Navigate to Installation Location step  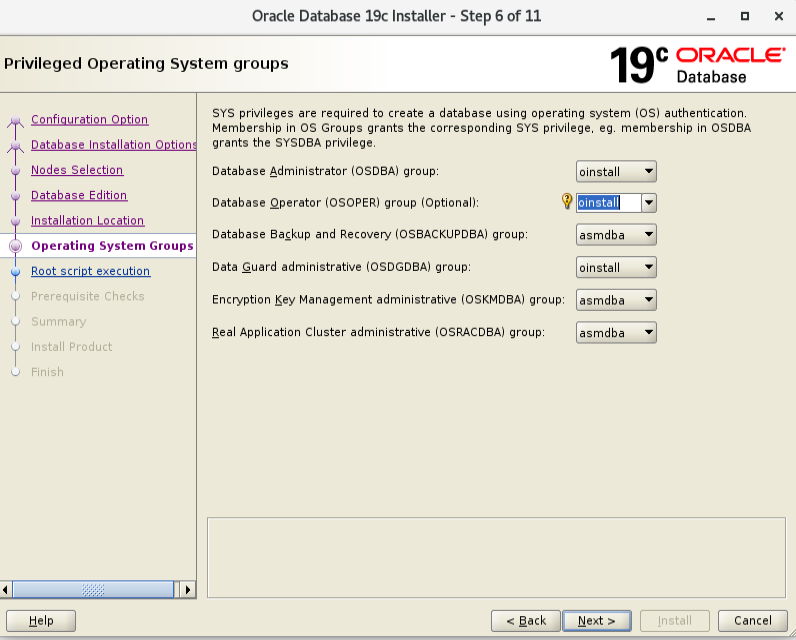[87, 221]
